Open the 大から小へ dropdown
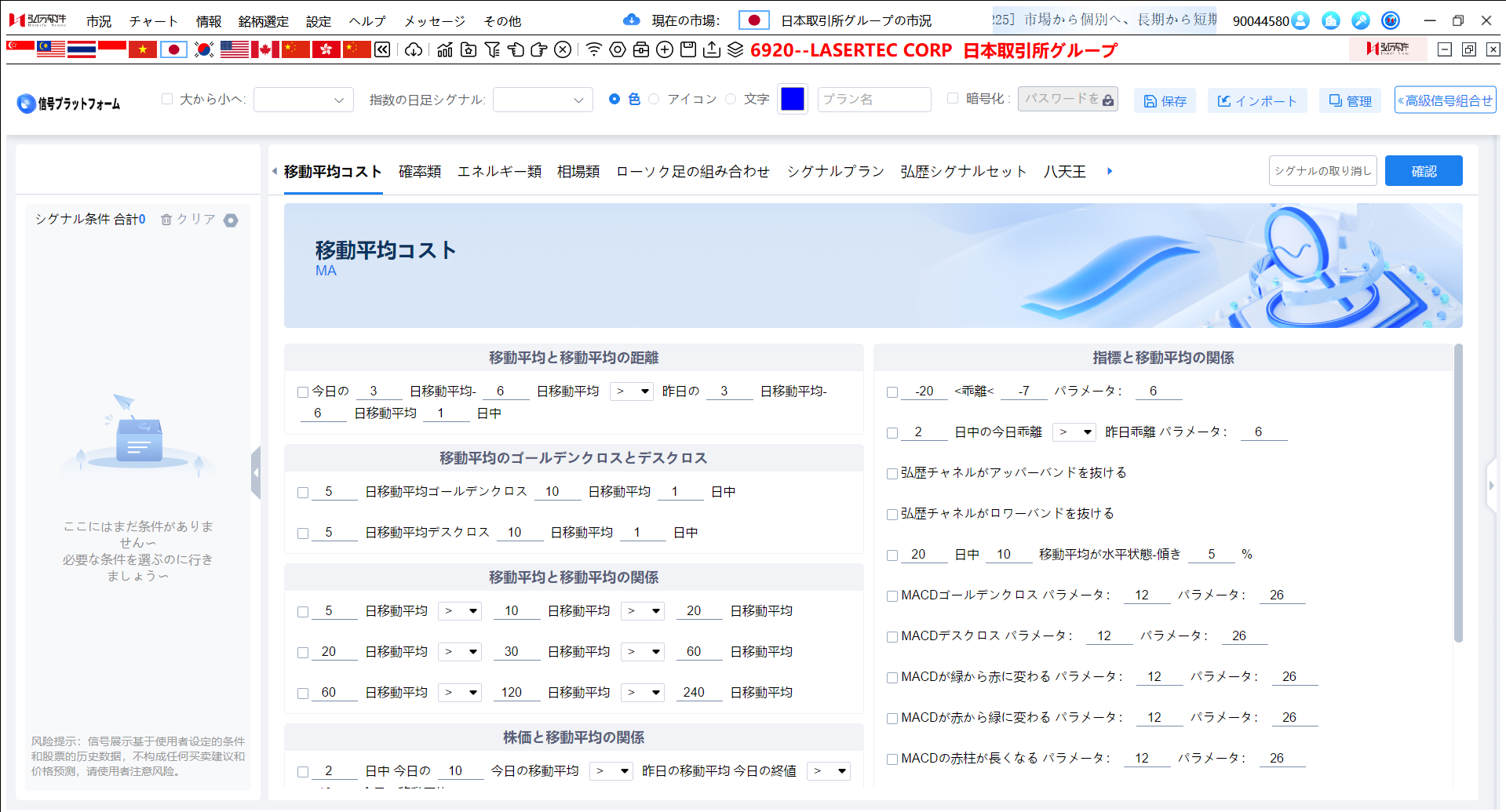 (304, 100)
